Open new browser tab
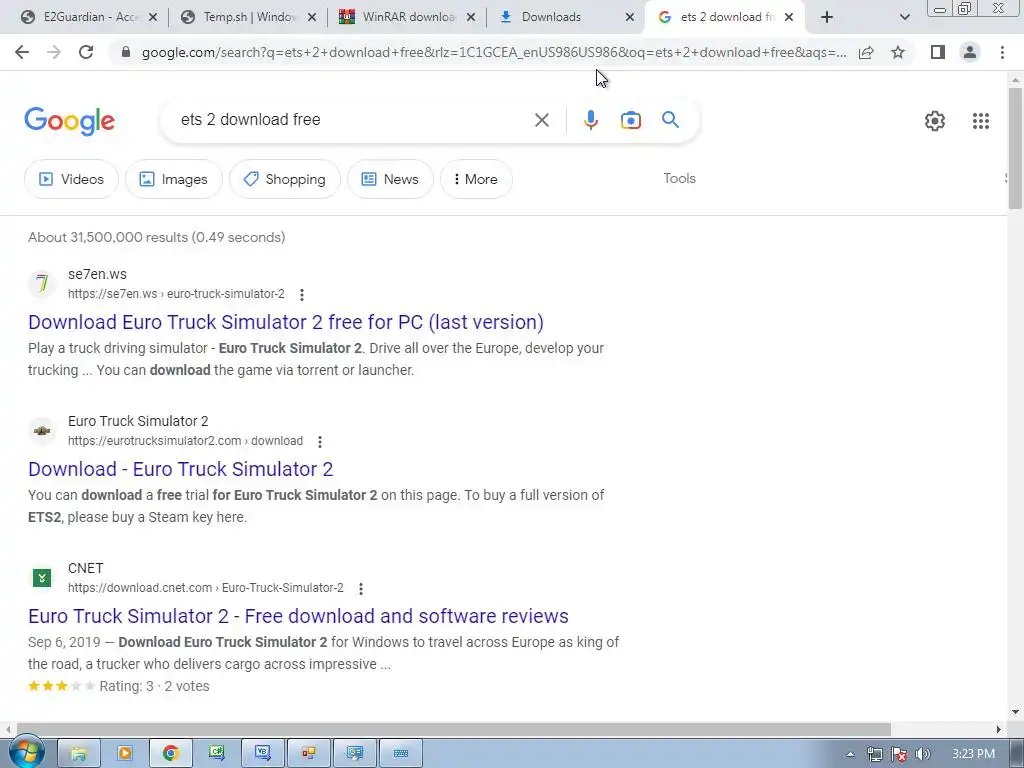Image resolution: width=1024 pixels, height=768 pixels. coord(827,17)
